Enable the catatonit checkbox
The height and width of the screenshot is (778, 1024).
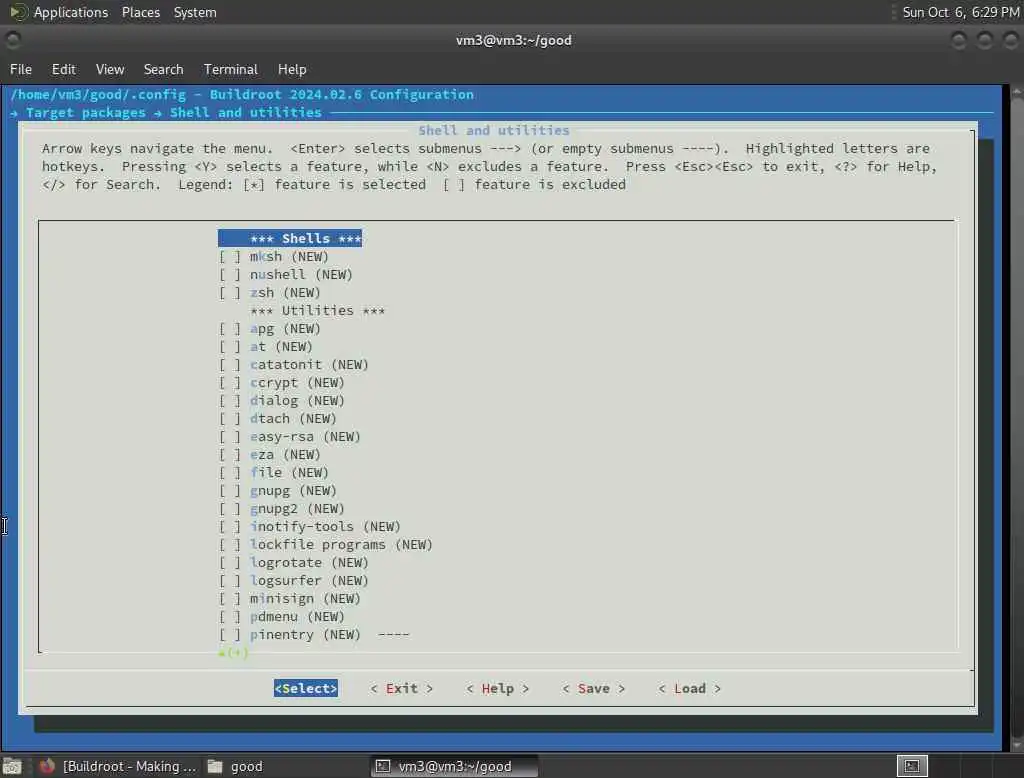coord(229,365)
